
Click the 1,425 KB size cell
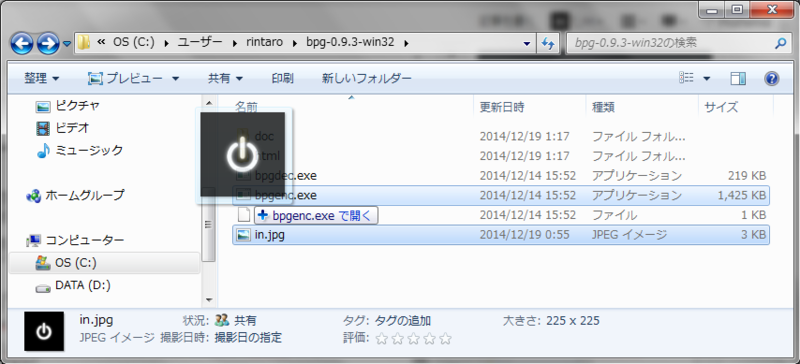741,195
